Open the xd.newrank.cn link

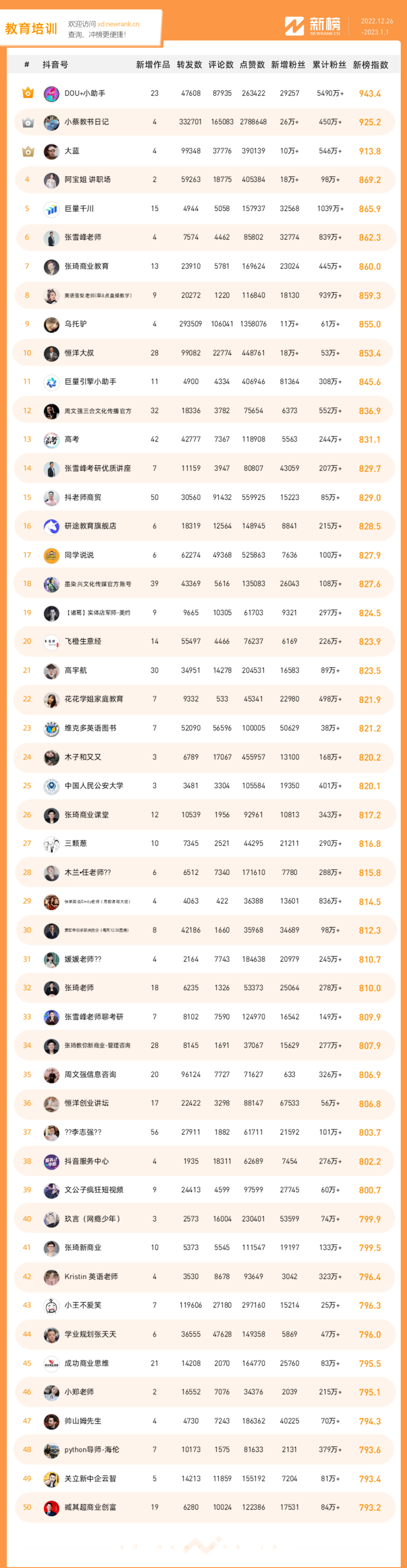pyautogui.click(x=118, y=25)
